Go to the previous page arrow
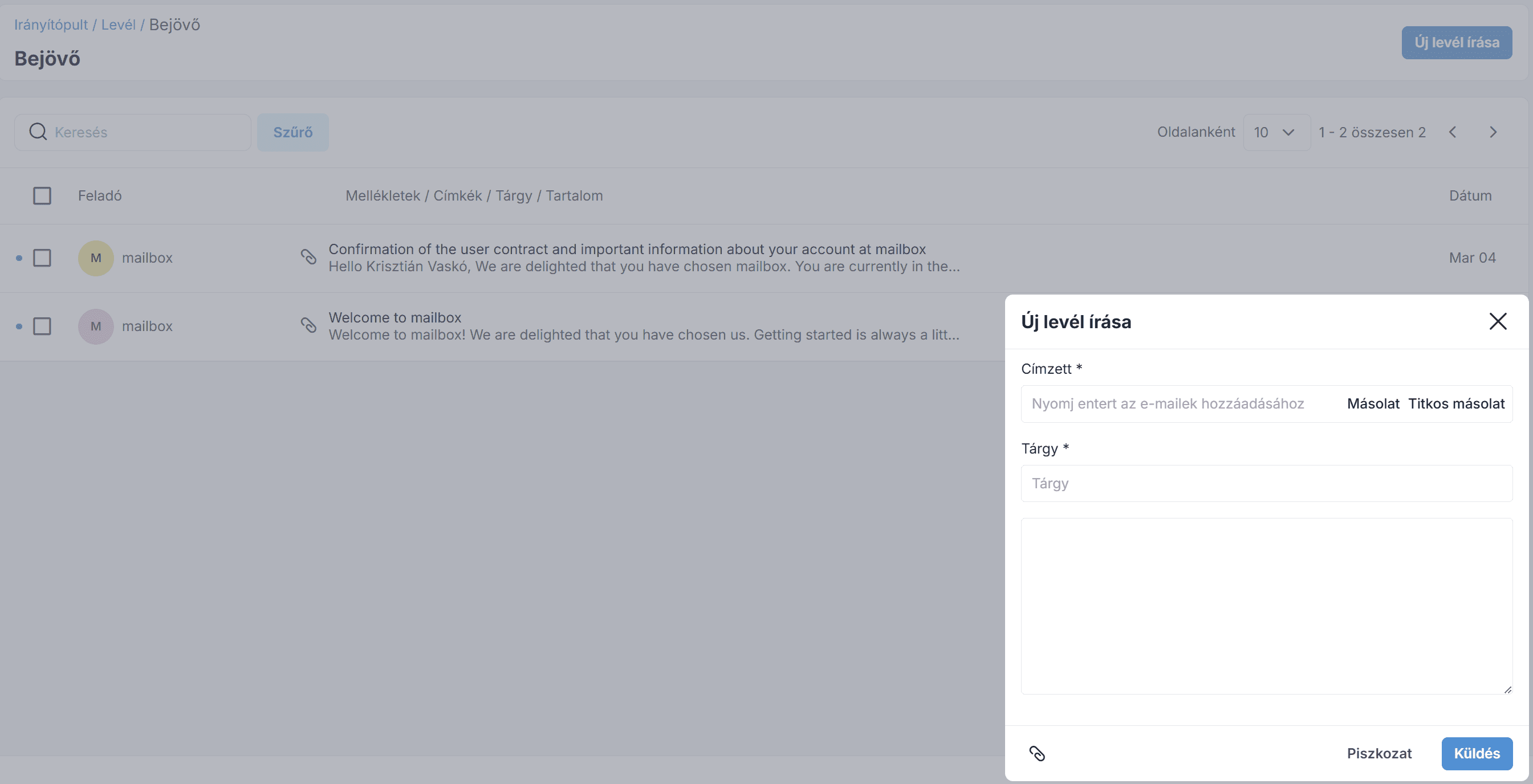1533x784 pixels. [1453, 132]
